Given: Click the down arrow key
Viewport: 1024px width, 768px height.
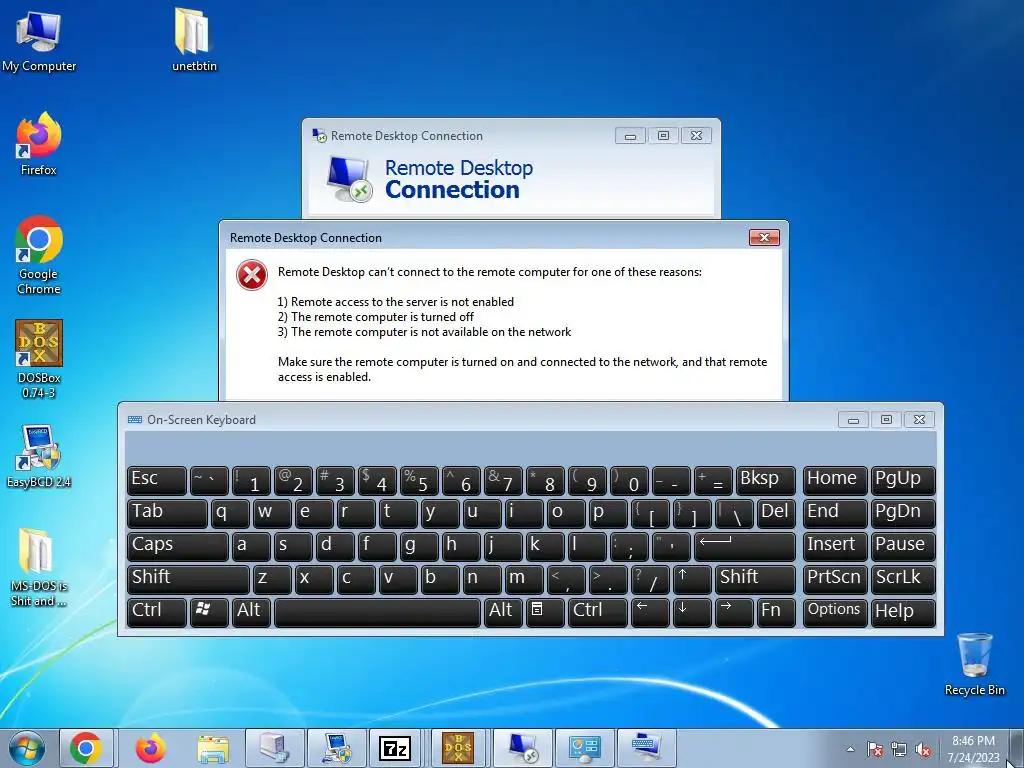Looking at the screenshot, I should pos(692,612).
